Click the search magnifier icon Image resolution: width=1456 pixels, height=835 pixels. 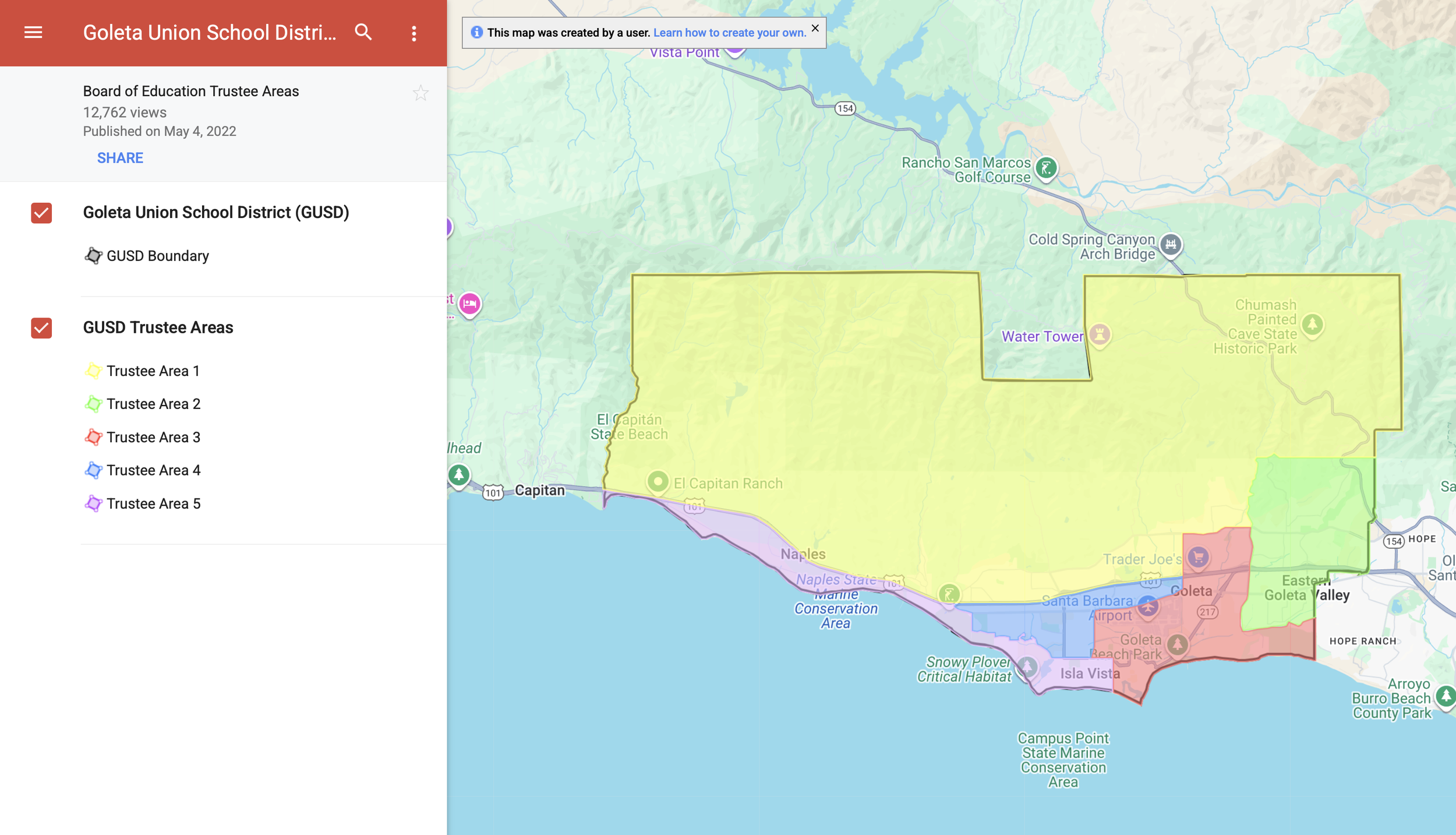363,33
